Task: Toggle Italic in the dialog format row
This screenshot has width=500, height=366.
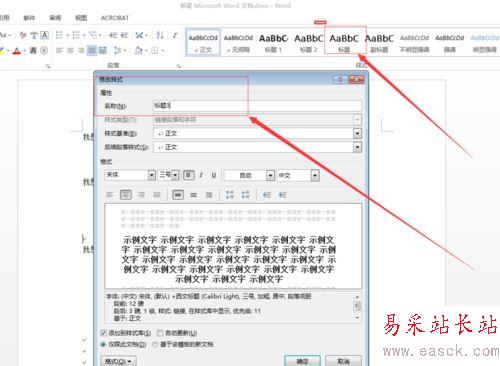Action: (201, 175)
